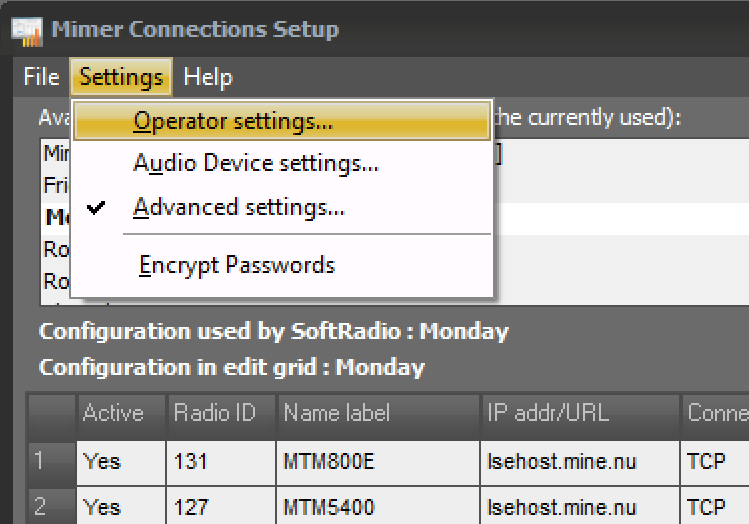Select the Radio ID cell 131
The width and height of the screenshot is (749, 524).
coord(221,462)
